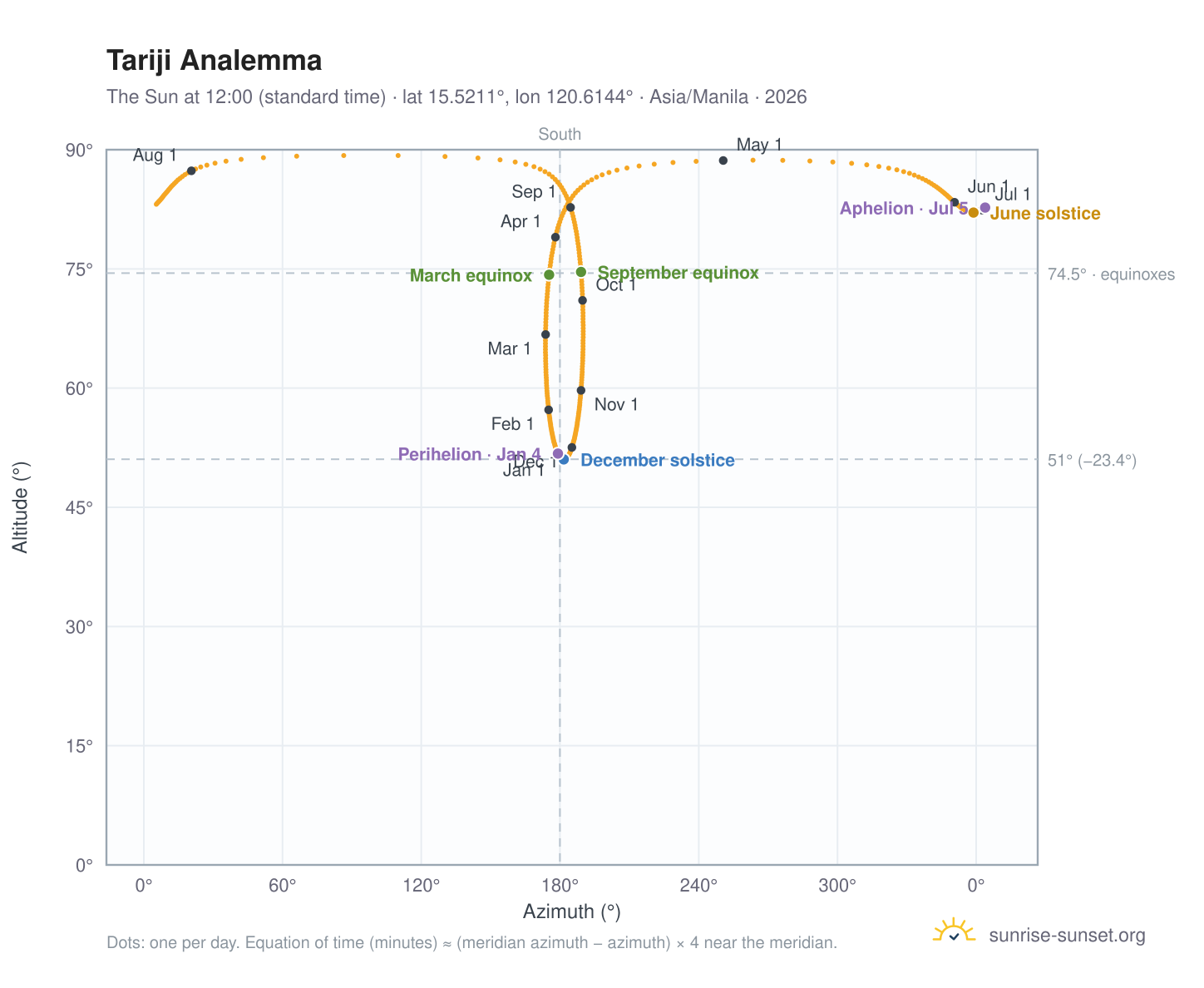Click the green September equinox dot
1204x988 pixels.
pyautogui.click(x=581, y=272)
